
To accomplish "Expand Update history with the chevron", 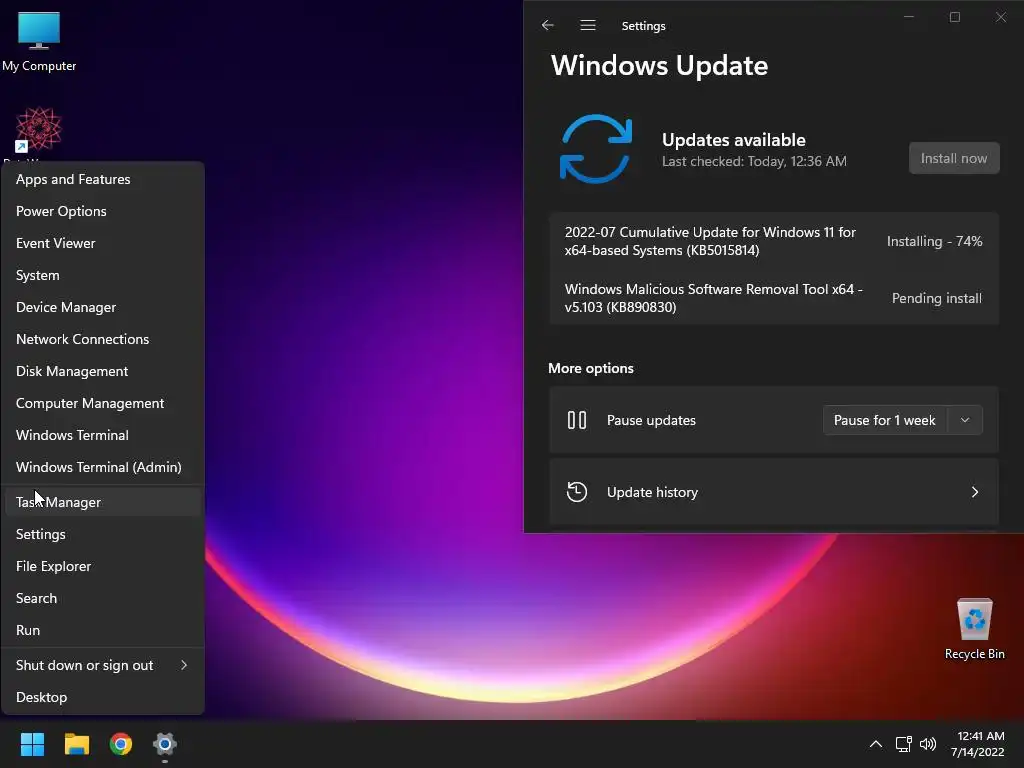I will 974,492.
